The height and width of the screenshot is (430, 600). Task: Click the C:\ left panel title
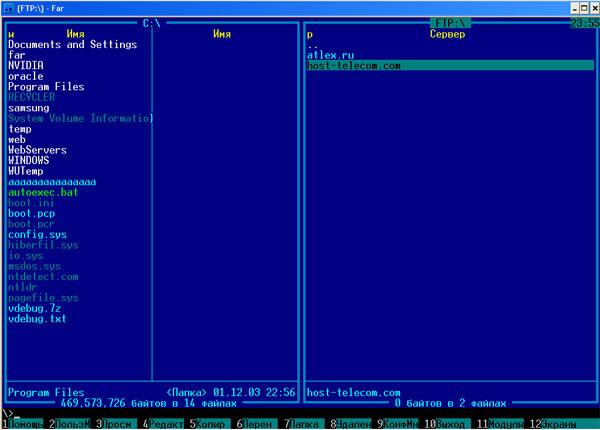(x=152, y=23)
